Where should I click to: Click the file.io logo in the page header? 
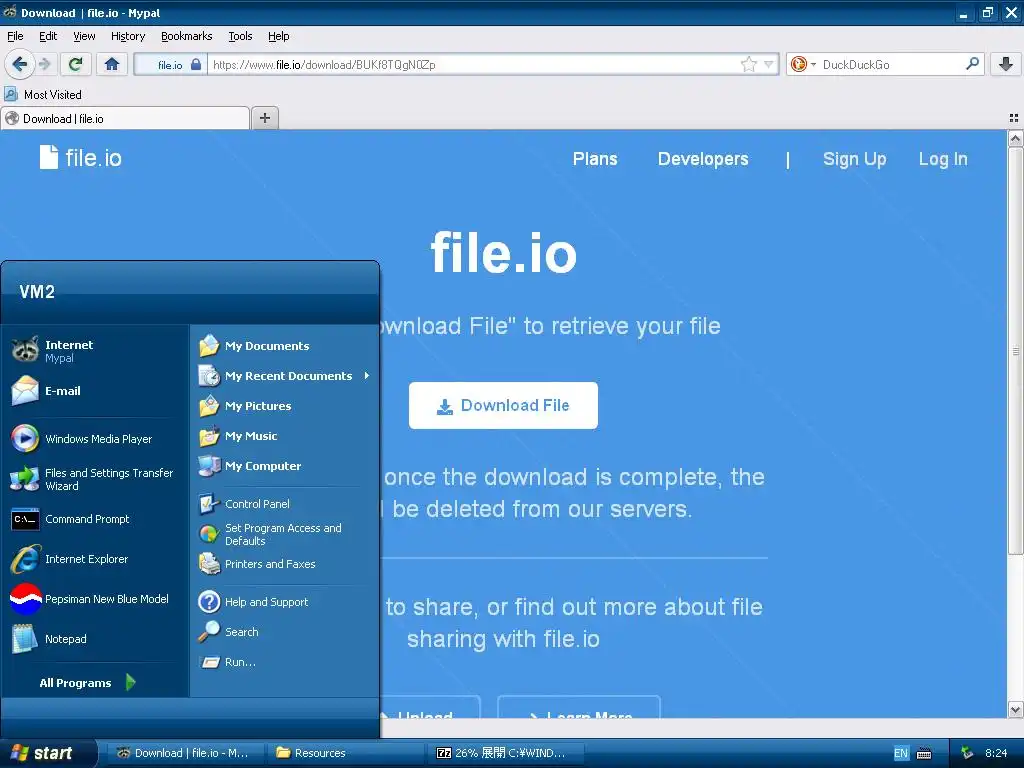[80, 157]
